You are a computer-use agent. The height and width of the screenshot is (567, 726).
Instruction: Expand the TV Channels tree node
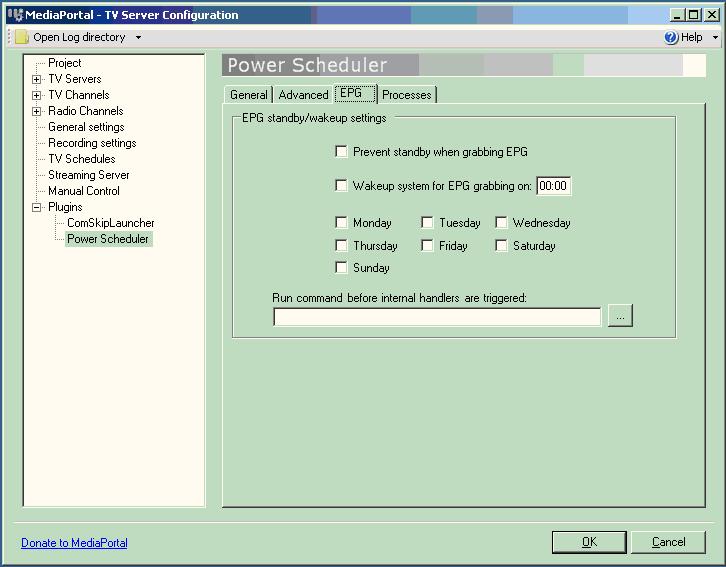(37, 95)
